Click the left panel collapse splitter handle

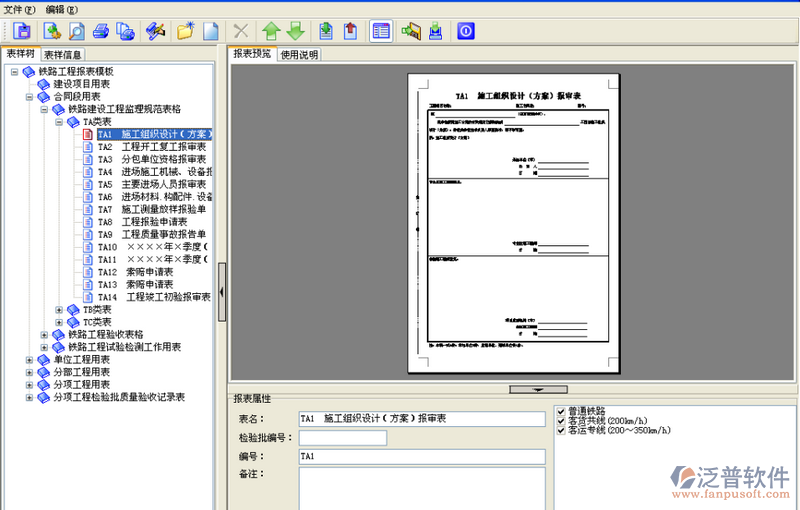pyautogui.click(x=221, y=290)
